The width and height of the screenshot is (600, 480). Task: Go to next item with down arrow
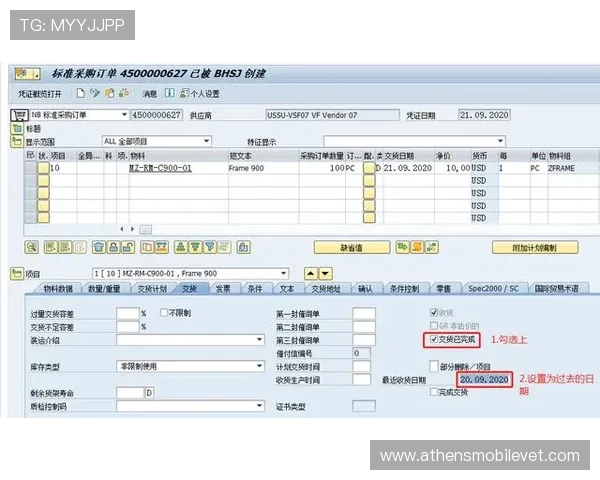(x=325, y=273)
